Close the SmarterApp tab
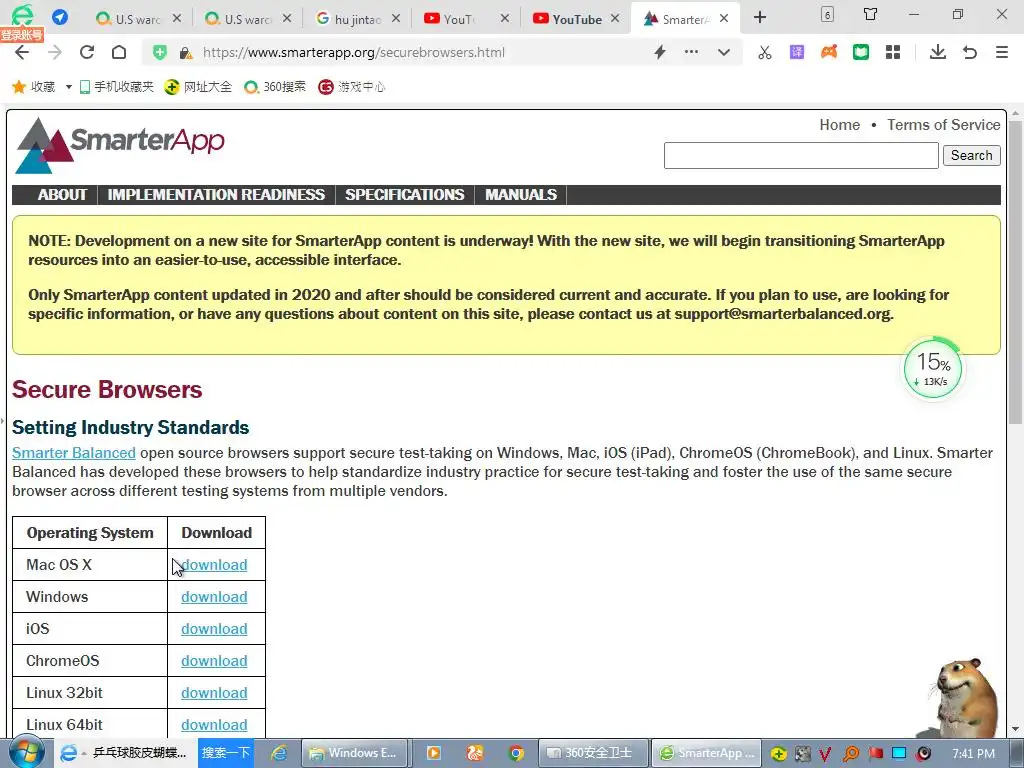1024x768 pixels. 724,19
